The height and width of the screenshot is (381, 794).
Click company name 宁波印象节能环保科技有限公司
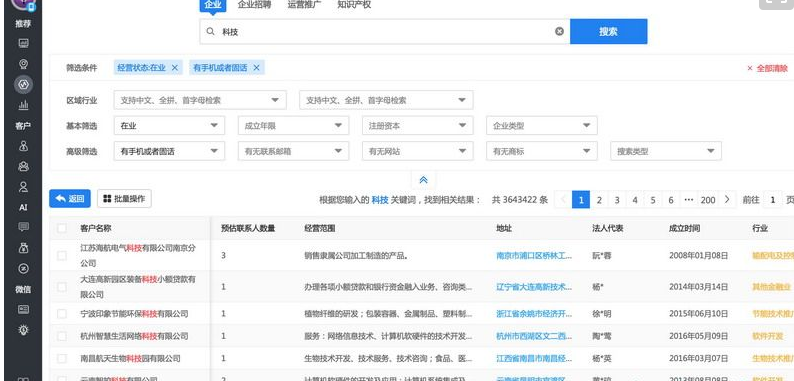pyautogui.click(x=134, y=314)
